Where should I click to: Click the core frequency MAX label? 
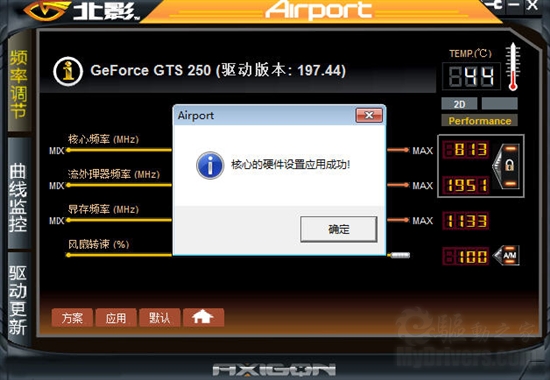pos(422,151)
